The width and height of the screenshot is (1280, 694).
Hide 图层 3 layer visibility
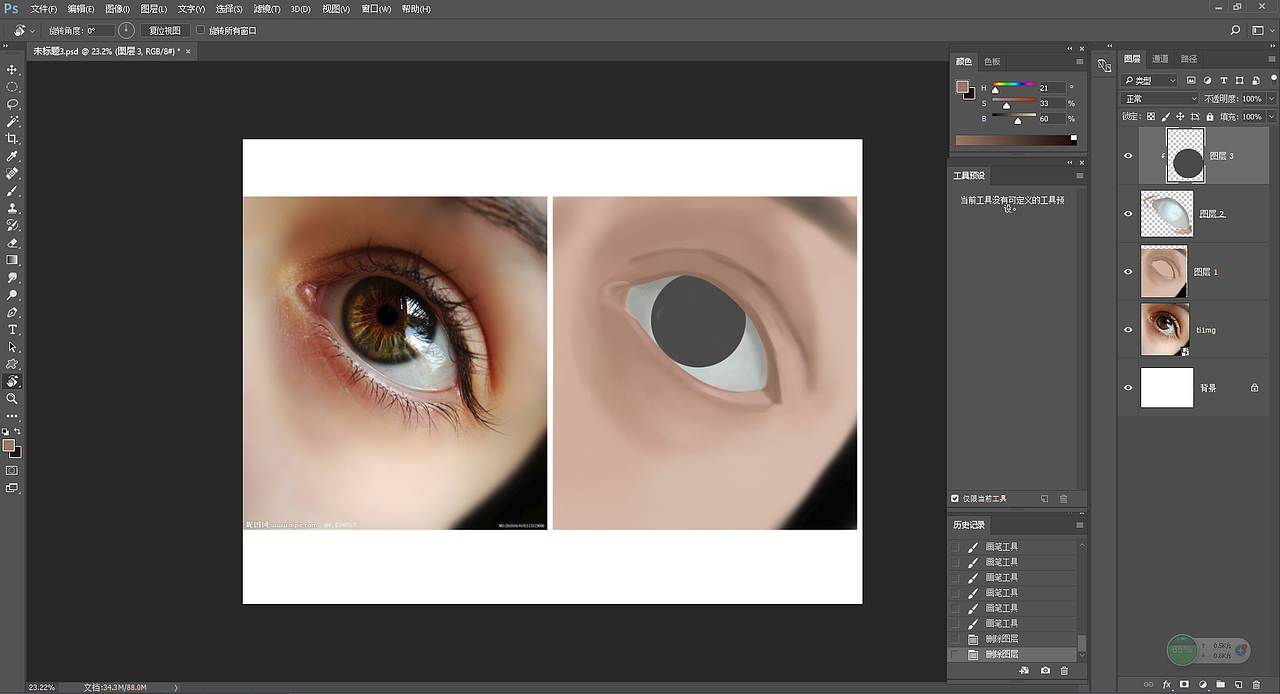click(1128, 156)
